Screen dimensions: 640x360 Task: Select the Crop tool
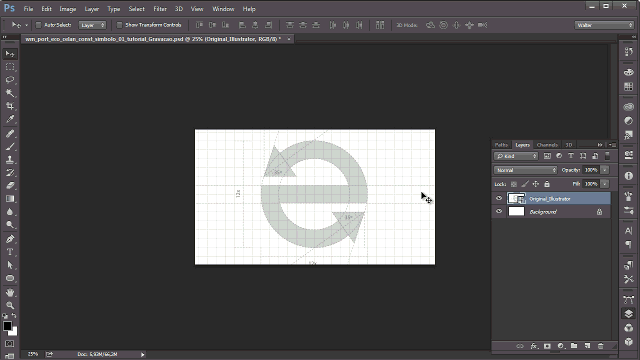coord(10,106)
